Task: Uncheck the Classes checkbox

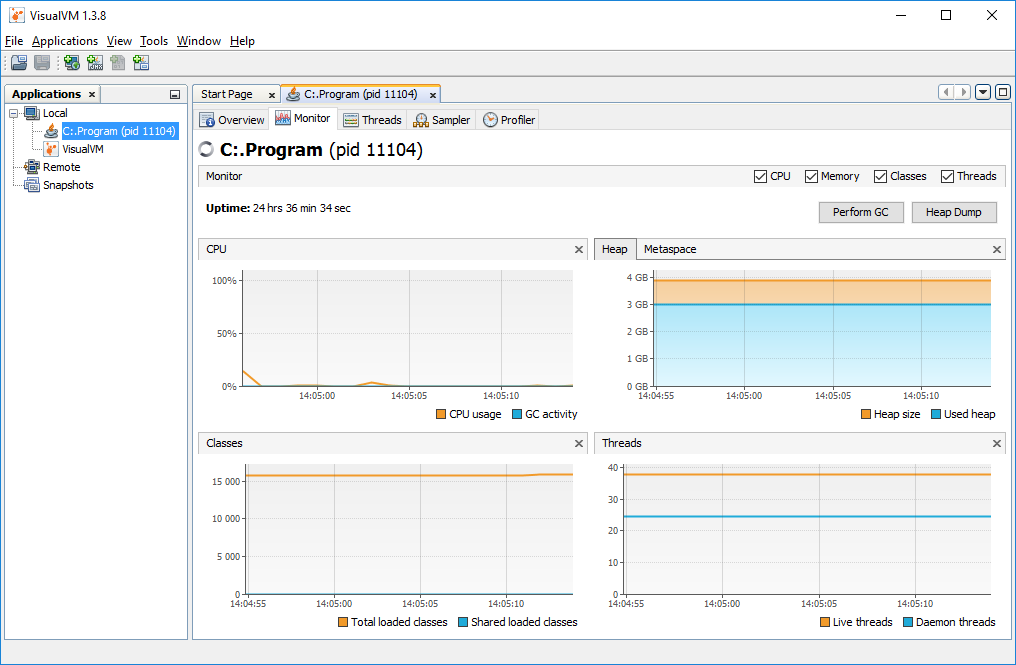Action: [880, 176]
